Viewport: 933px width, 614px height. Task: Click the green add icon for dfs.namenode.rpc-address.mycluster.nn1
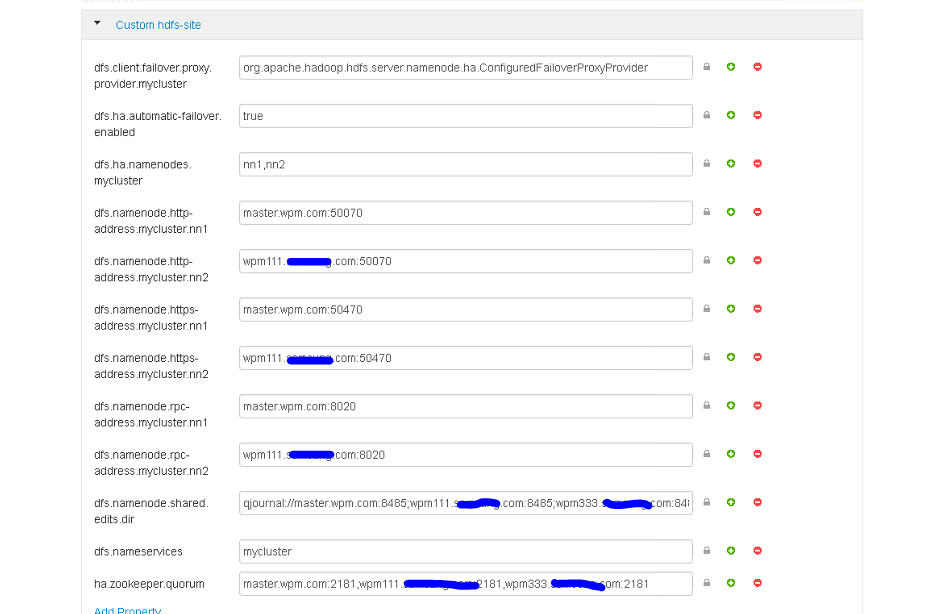731,406
